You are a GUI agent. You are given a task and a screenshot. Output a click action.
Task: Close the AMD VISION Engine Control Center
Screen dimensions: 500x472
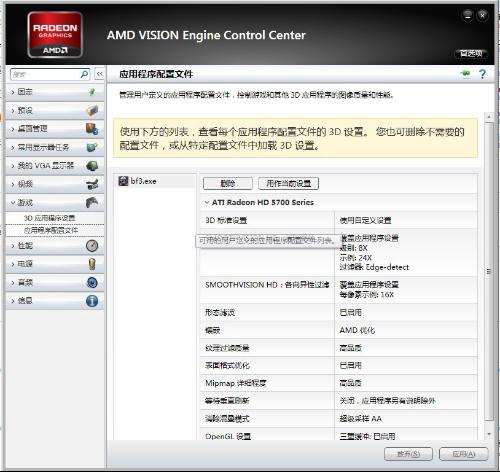point(482,15)
